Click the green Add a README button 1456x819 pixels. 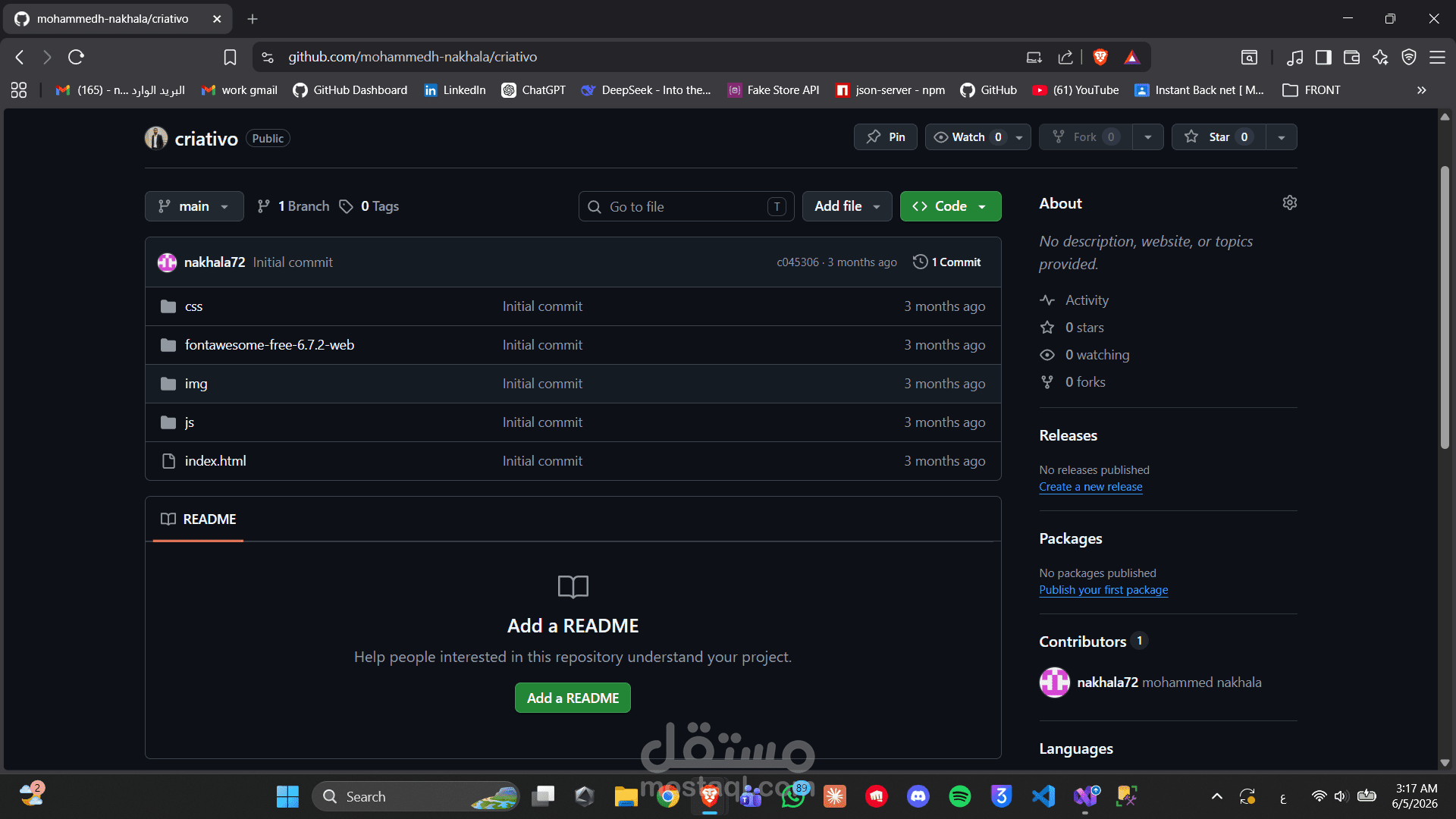coord(573,698)
